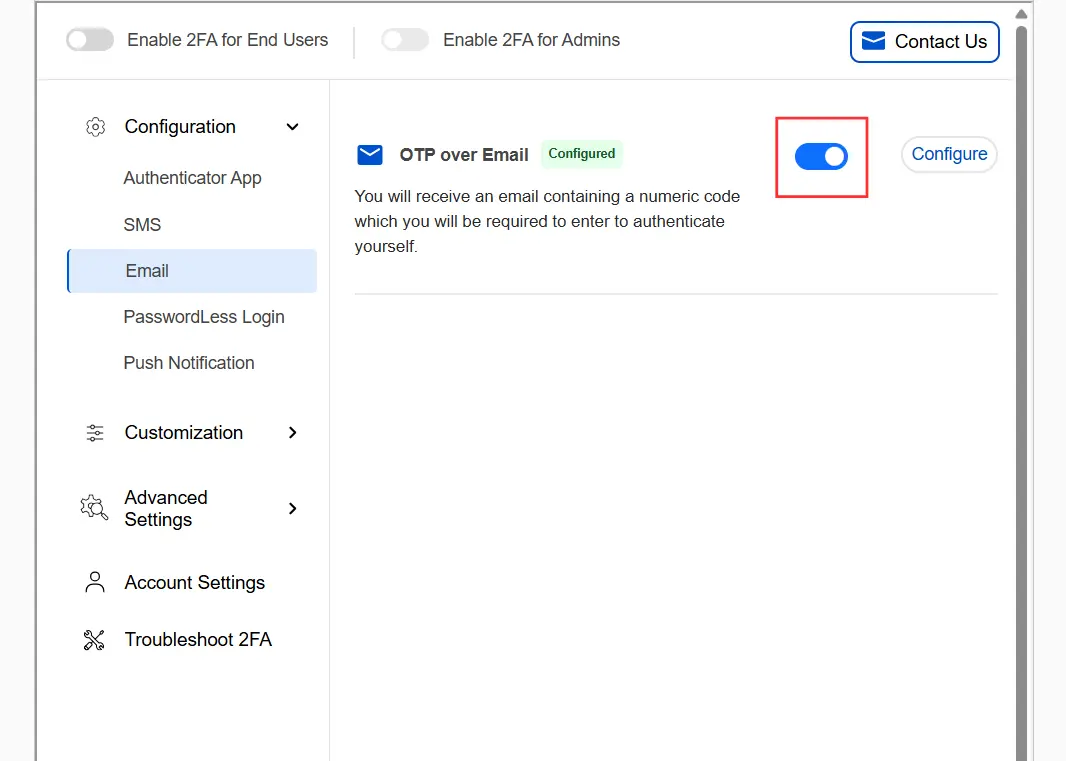Click the Contact Us button text
1066x761 pixels.
pos(941,41)
